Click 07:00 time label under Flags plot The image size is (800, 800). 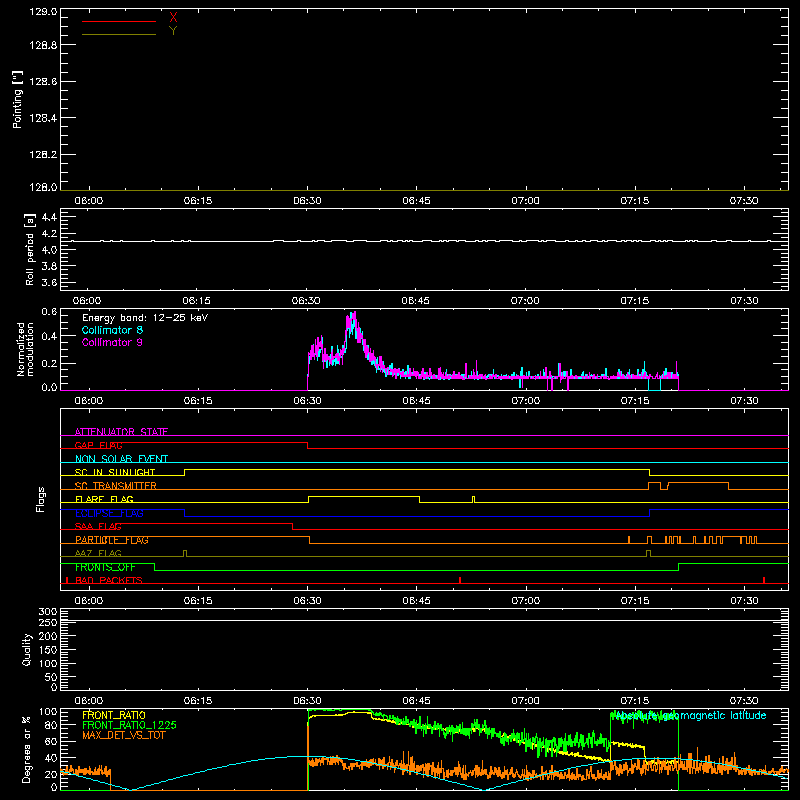pyautogui.click(x=526, y=601)
